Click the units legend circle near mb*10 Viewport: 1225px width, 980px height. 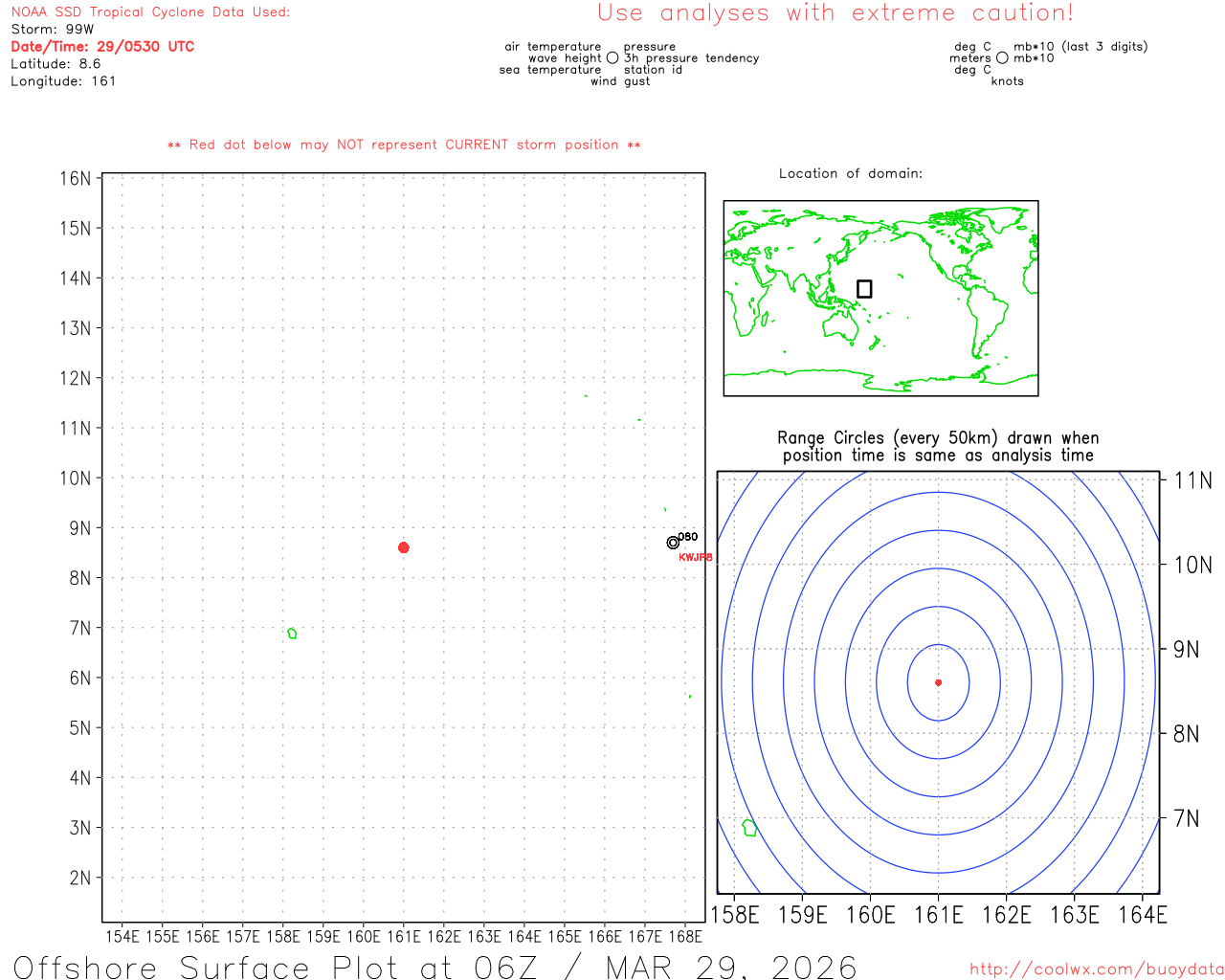click(1002, 58)
